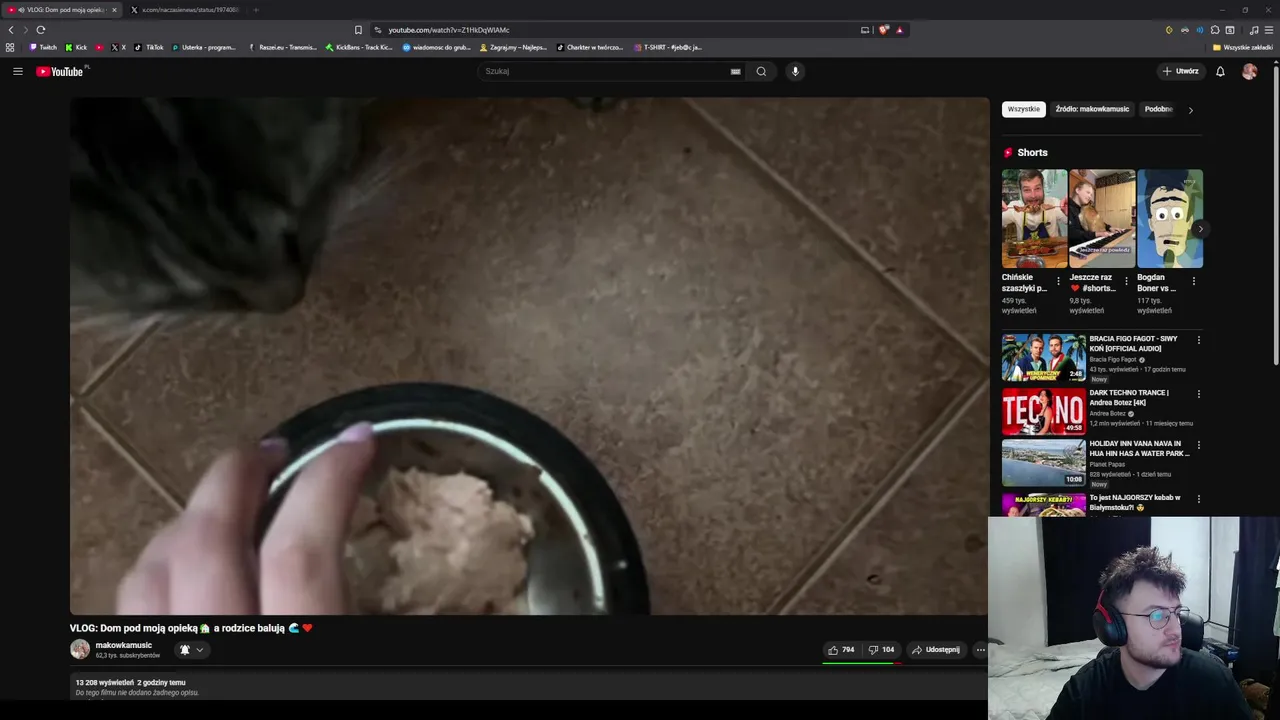This screenshot has height=720, width=1280.
Task: Open options for NAJGORSZY kebab video
Action: [1198, 499]
